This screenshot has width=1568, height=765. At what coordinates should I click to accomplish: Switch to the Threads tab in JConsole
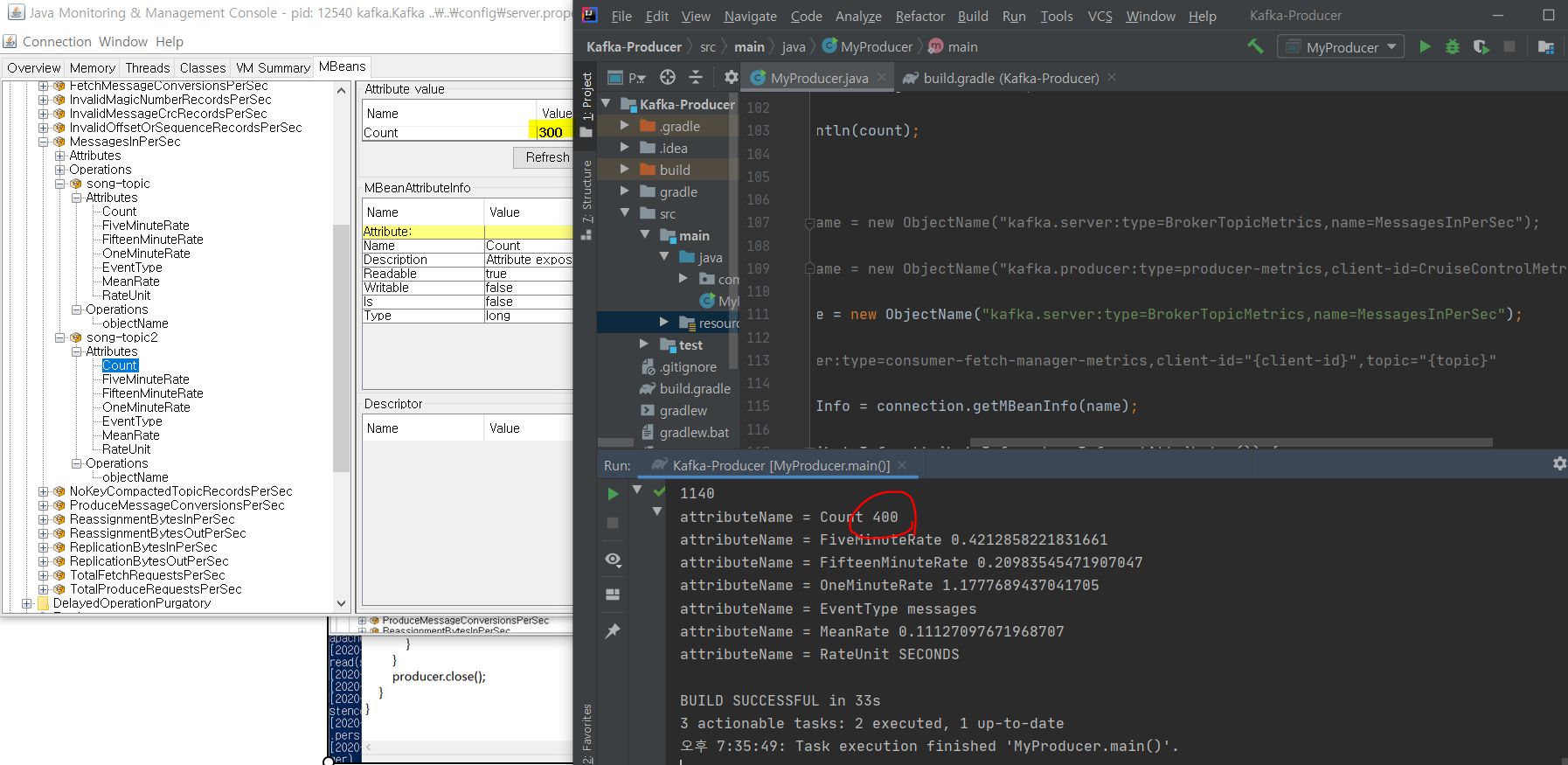point(147,67)
